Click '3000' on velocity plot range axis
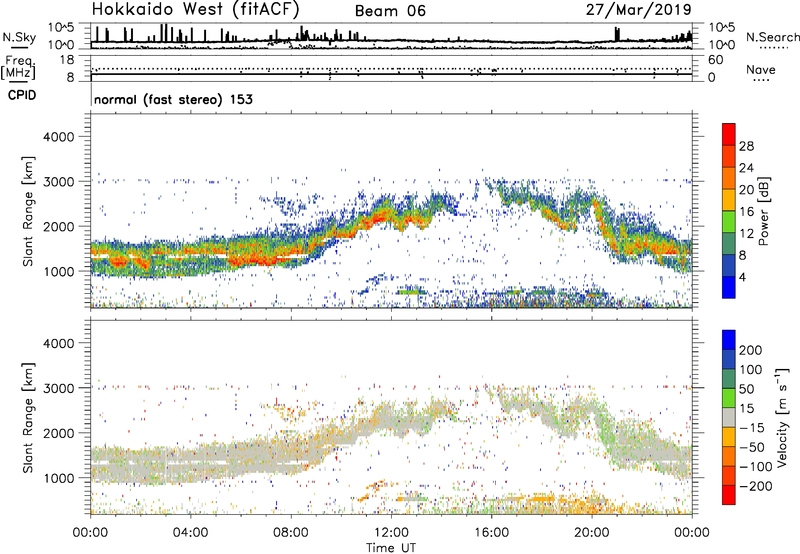The image size is (800, 554). [59, 388]
